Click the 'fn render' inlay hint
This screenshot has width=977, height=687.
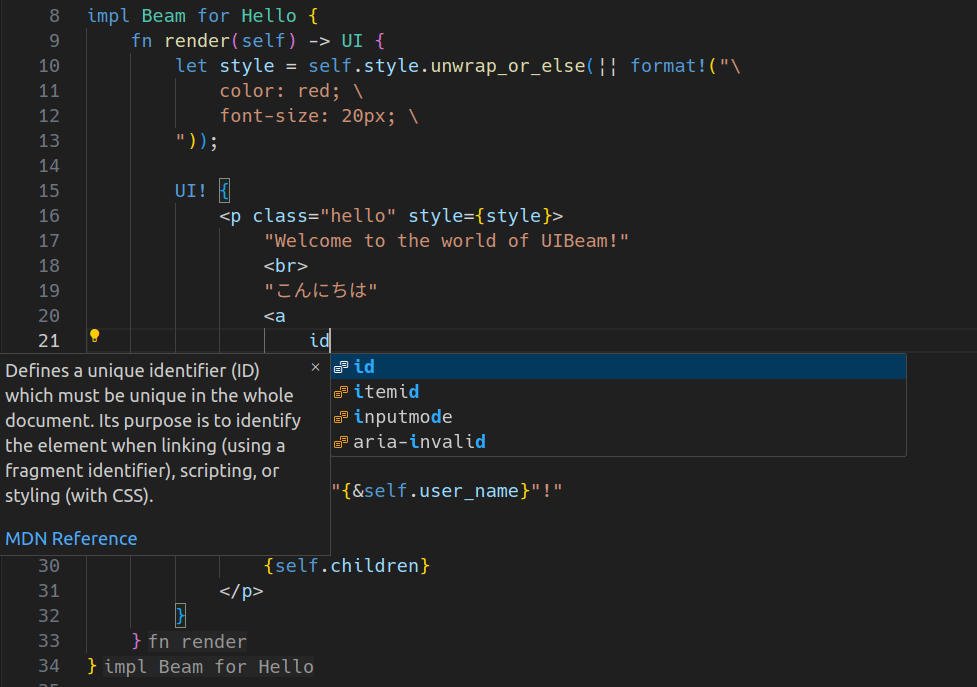(x=198, y=642)
